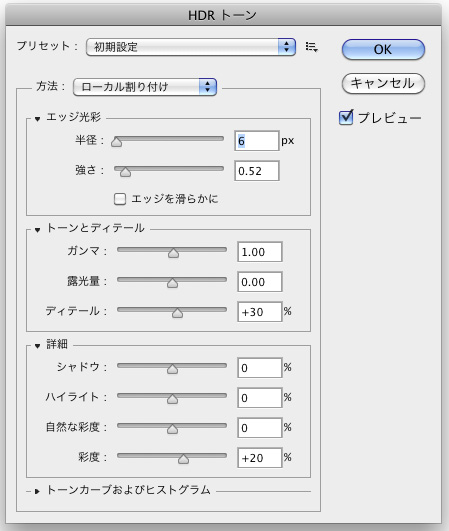The height and width of the screenshot is (531, 449).
Task: Open the プリセット dropdown showing 初期設定
Action: pos(191,47)
